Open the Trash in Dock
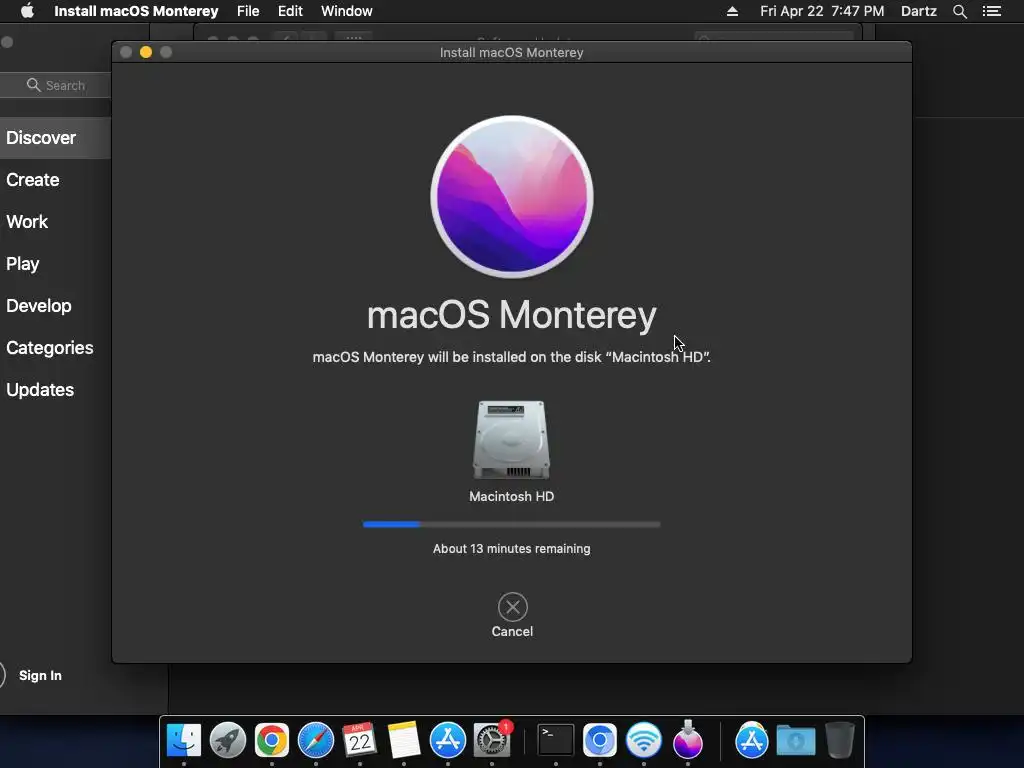 (x=839, y=740)
